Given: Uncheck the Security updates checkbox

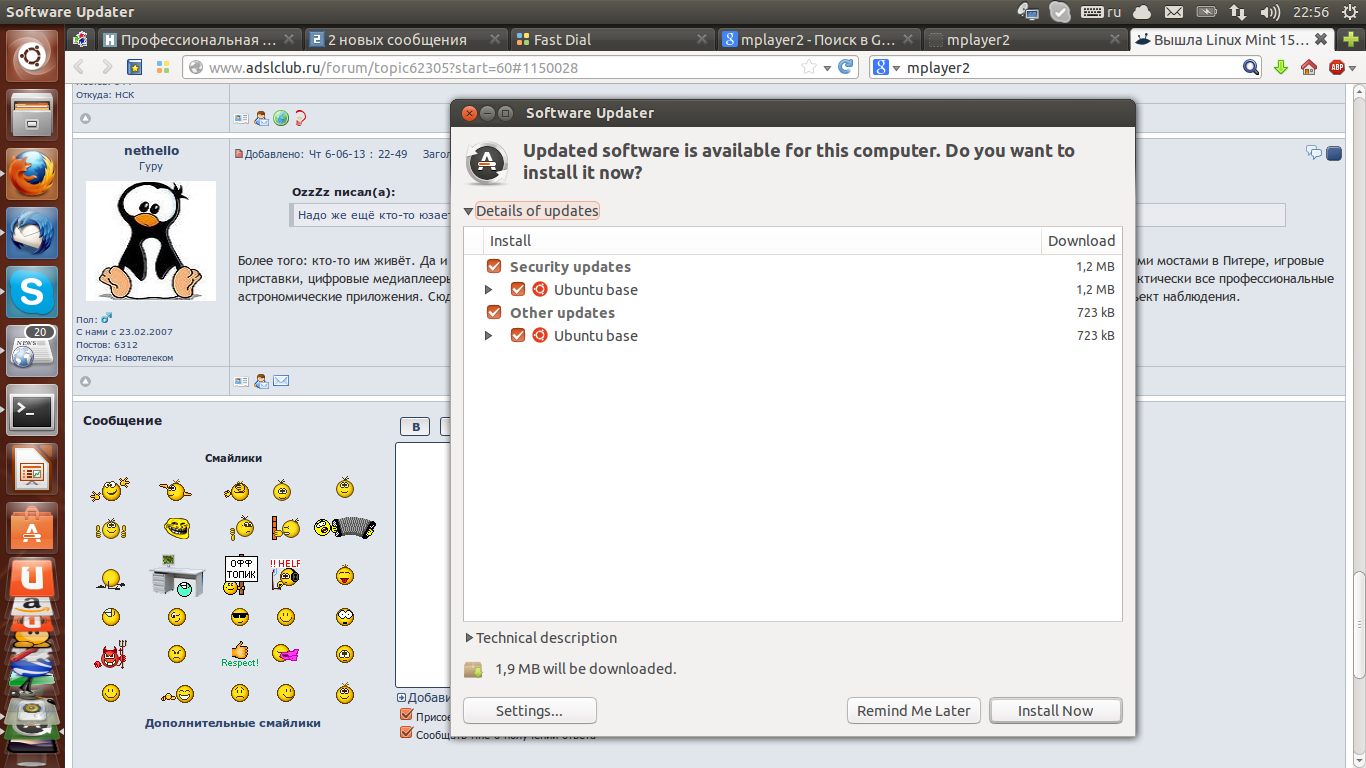Looking at the screenshot, I should pyautogui.click(x=493, y=267).
